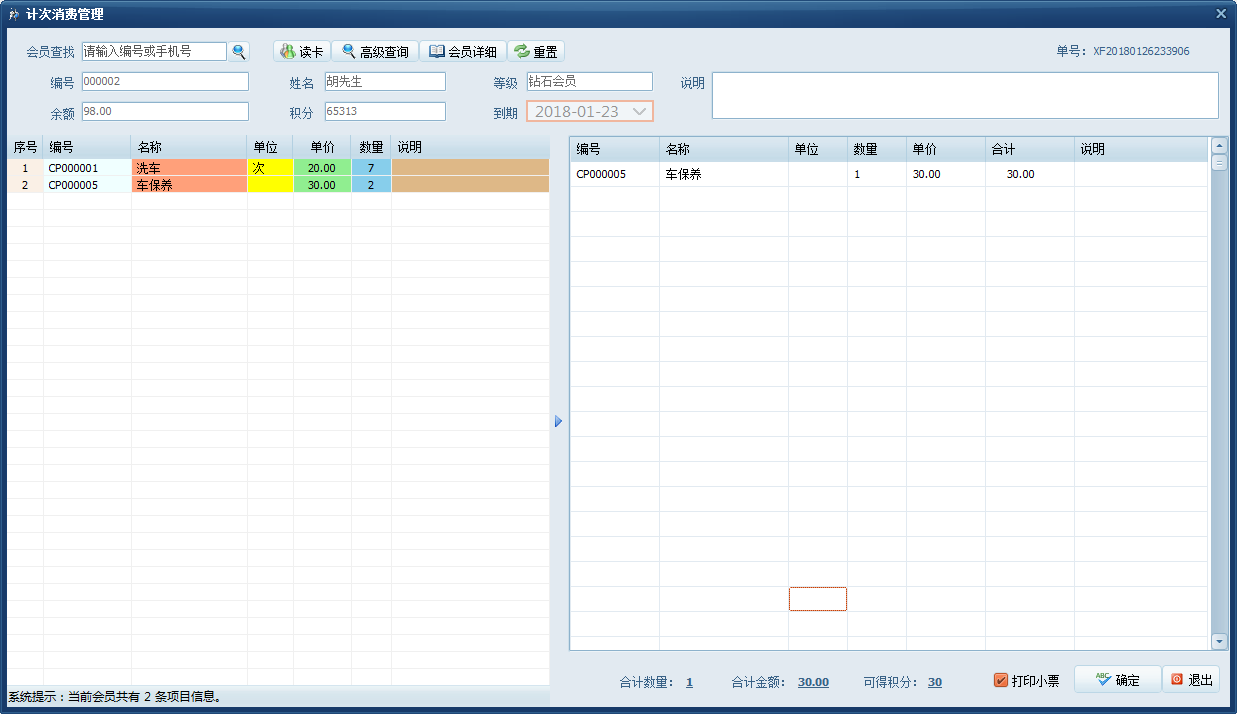
Task: Click the 读卡 read card button
Action: point(301,52)
